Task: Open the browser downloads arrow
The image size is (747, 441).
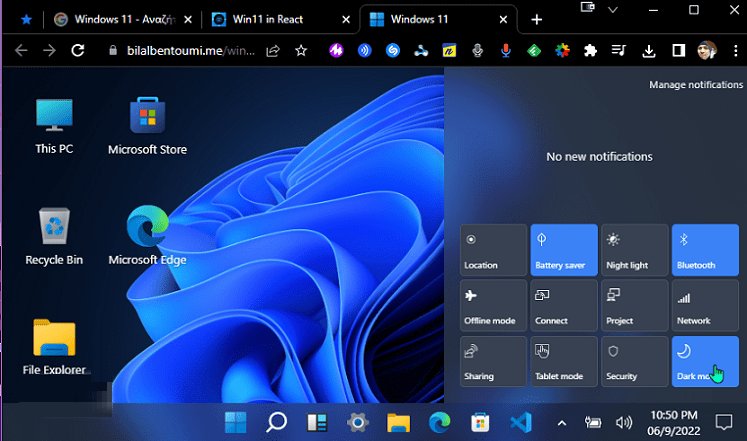Action: click(649, 50)
